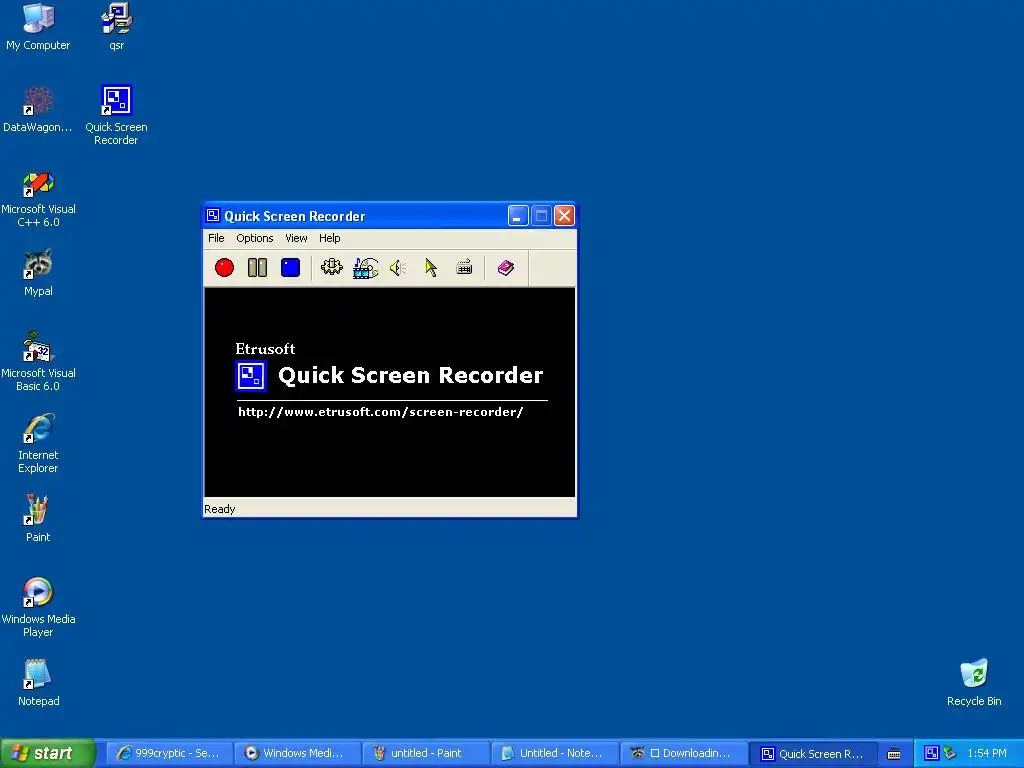Minimize the Quick Screen Recorder window
Image resolution: width=1024 pixels, height=768 pixels.
click(x=518, y=216)
